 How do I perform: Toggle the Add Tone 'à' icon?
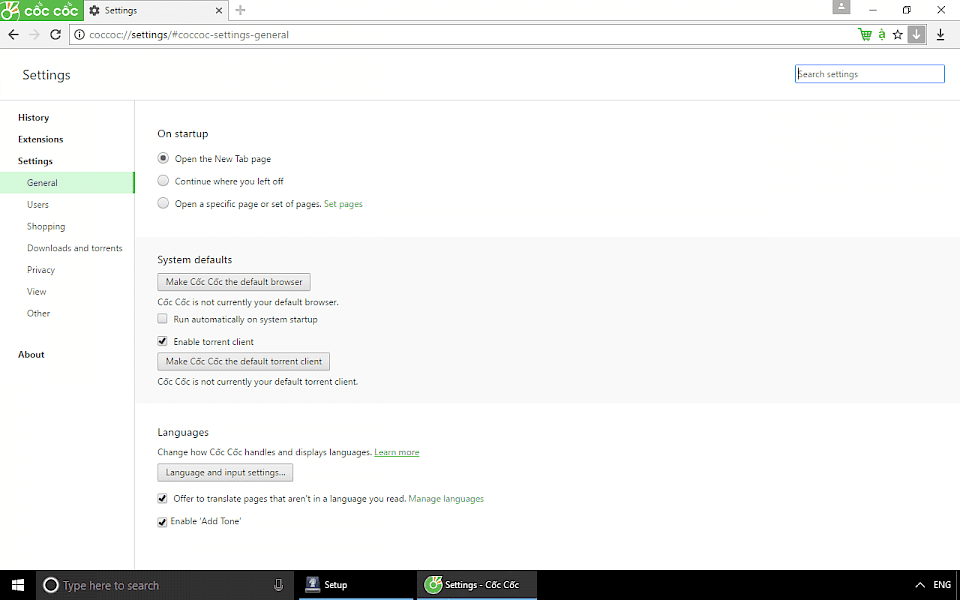pos(882,35)
